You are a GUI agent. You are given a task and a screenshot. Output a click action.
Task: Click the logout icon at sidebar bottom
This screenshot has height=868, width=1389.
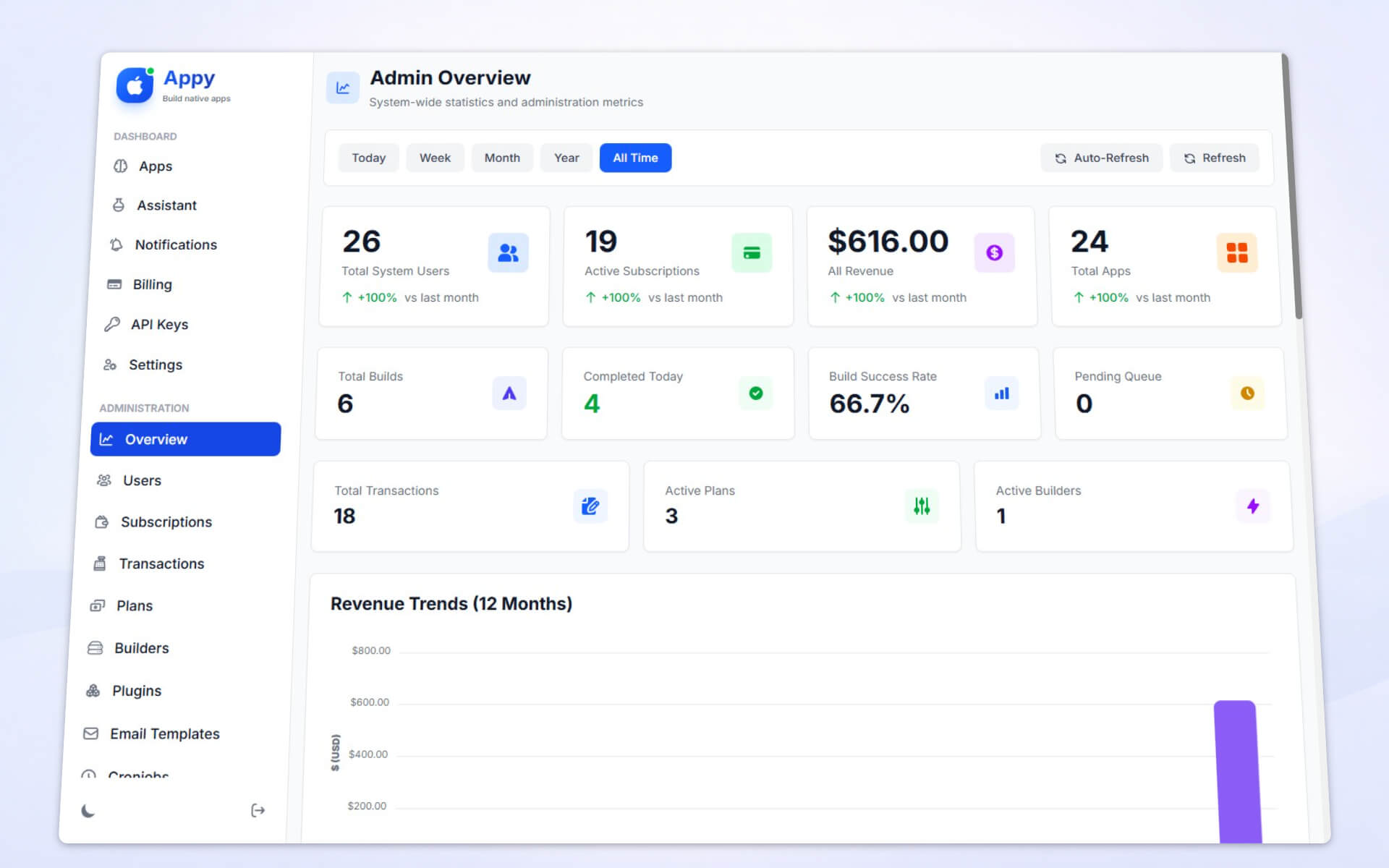coord(258,810)
